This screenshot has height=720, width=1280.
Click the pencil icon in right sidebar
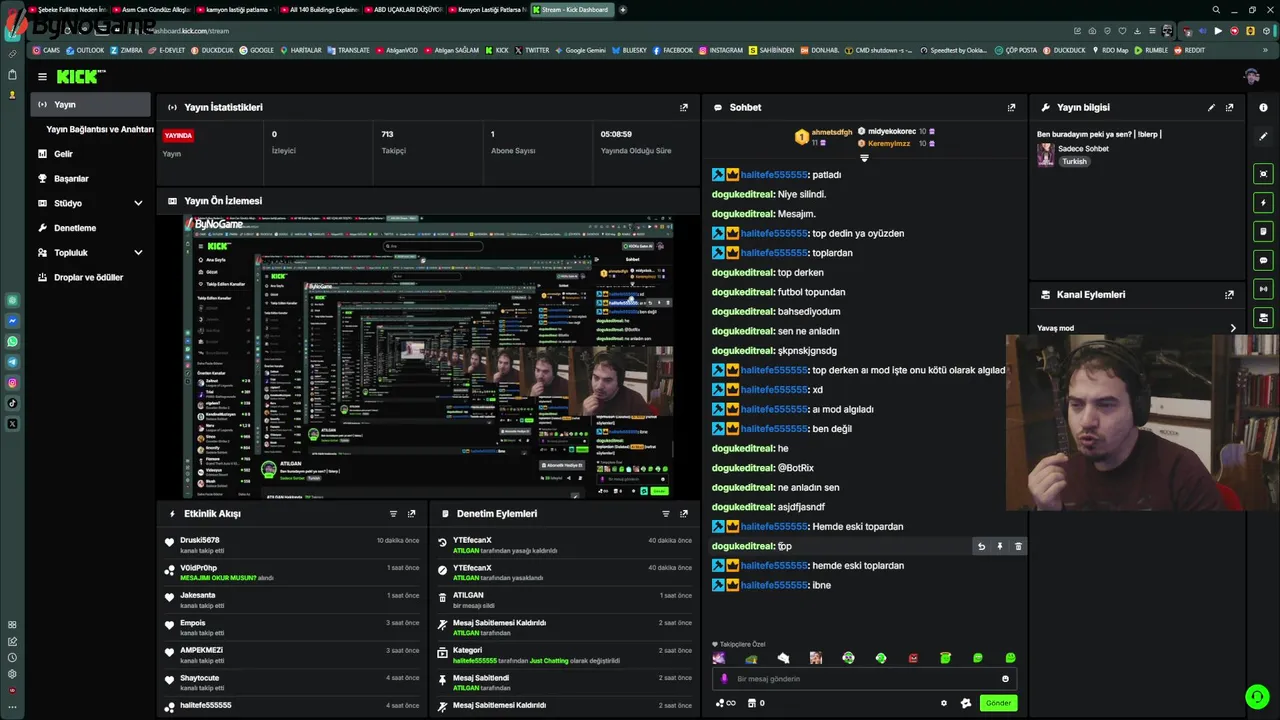pos(1264,135)
